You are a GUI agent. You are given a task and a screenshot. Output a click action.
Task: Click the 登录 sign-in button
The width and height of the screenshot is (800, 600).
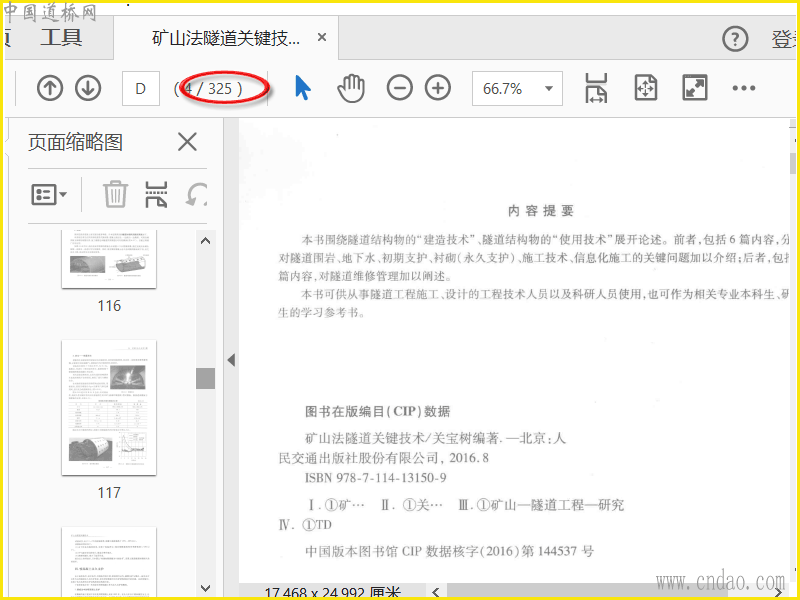[784, 39]
